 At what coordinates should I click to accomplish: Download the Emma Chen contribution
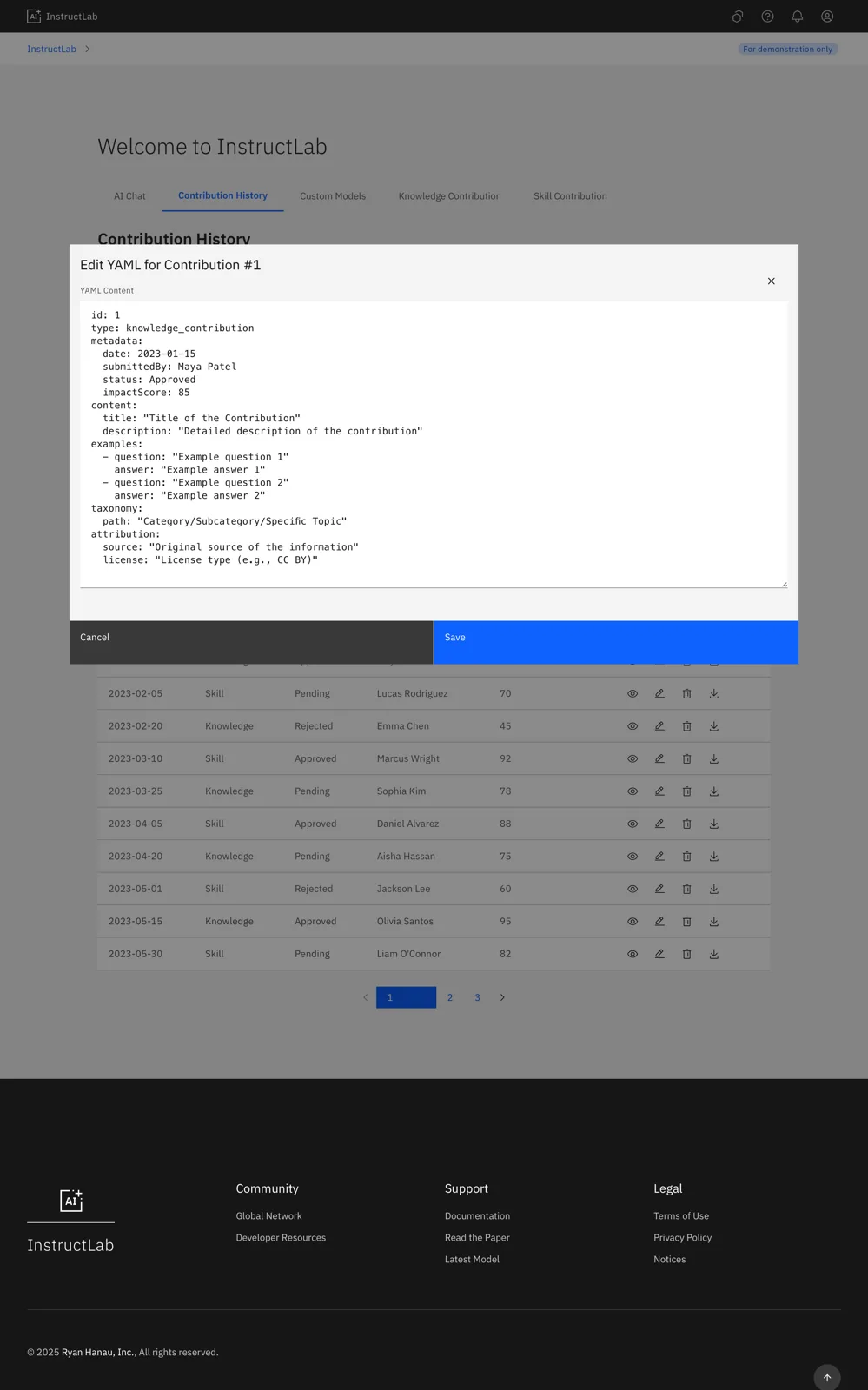click(714, 726)
